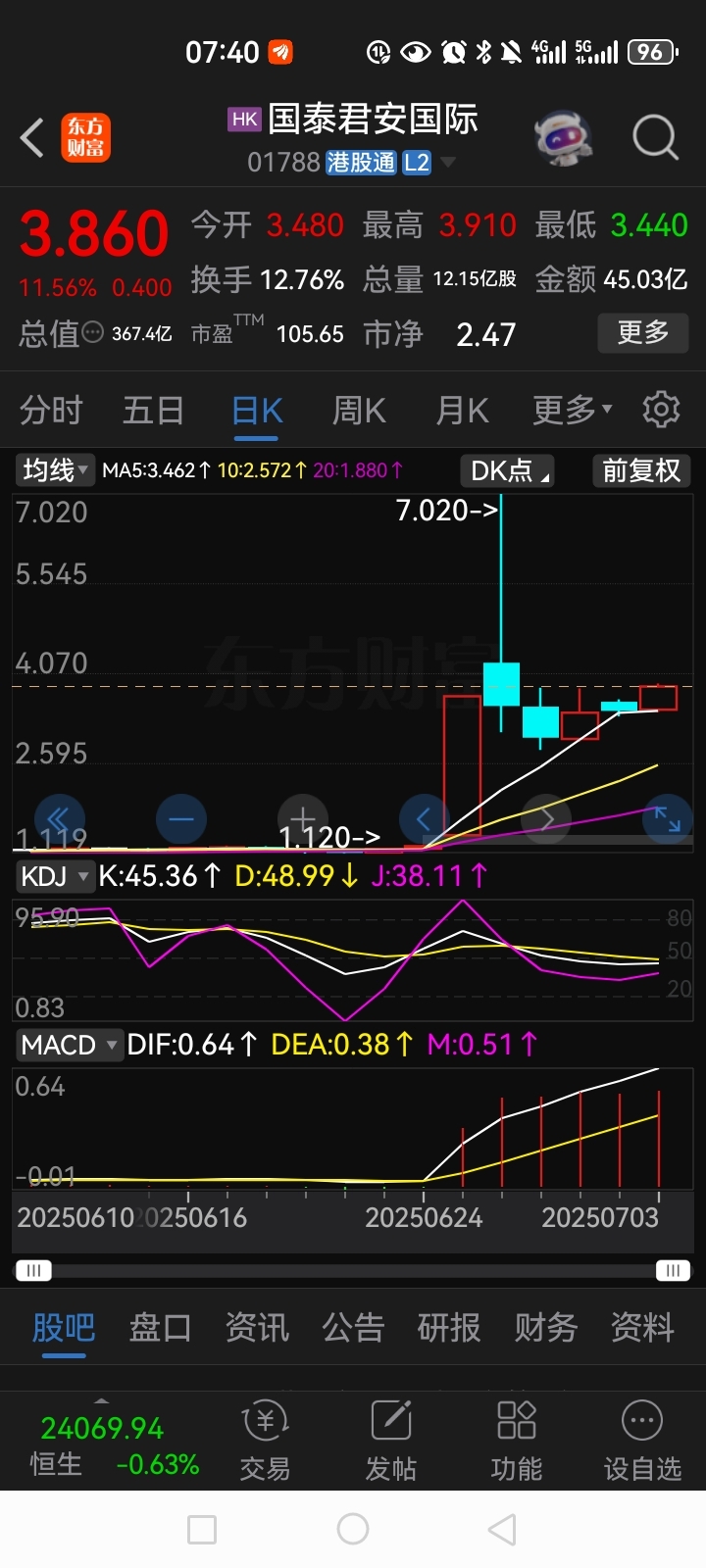The height and width of the screenshot is (1568, 706).
Task: Expand the 更多 chart period dropdown
Action: pyautogui.click(x=573, y=410)
